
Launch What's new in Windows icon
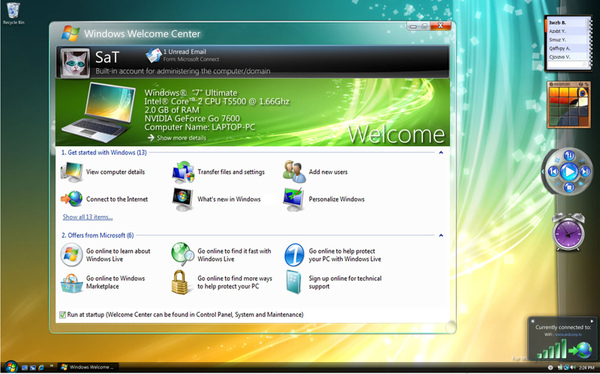[183, 199]
